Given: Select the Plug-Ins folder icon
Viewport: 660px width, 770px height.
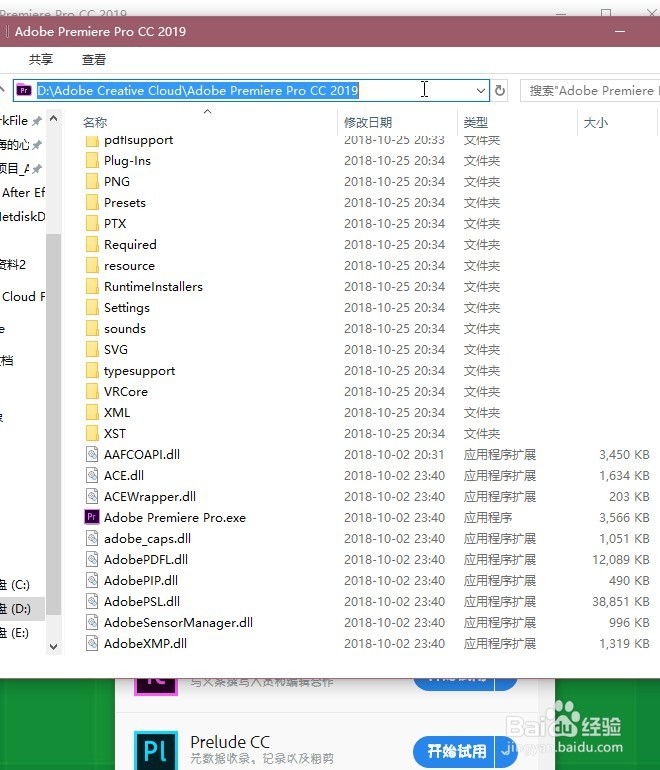Looking at the screenshot, I should [x=92, y=161].
